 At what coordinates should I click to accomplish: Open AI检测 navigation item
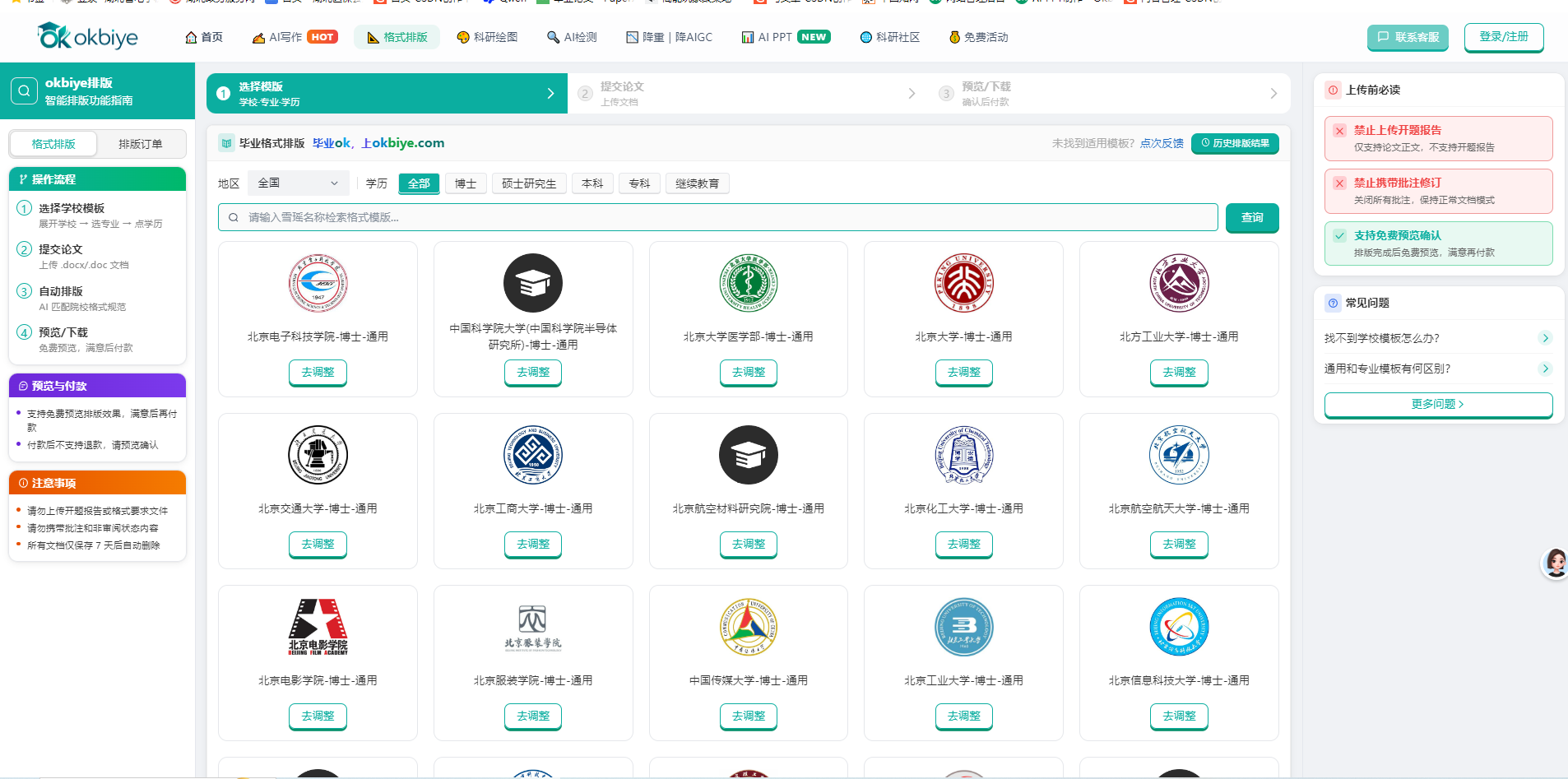[572, 37]
